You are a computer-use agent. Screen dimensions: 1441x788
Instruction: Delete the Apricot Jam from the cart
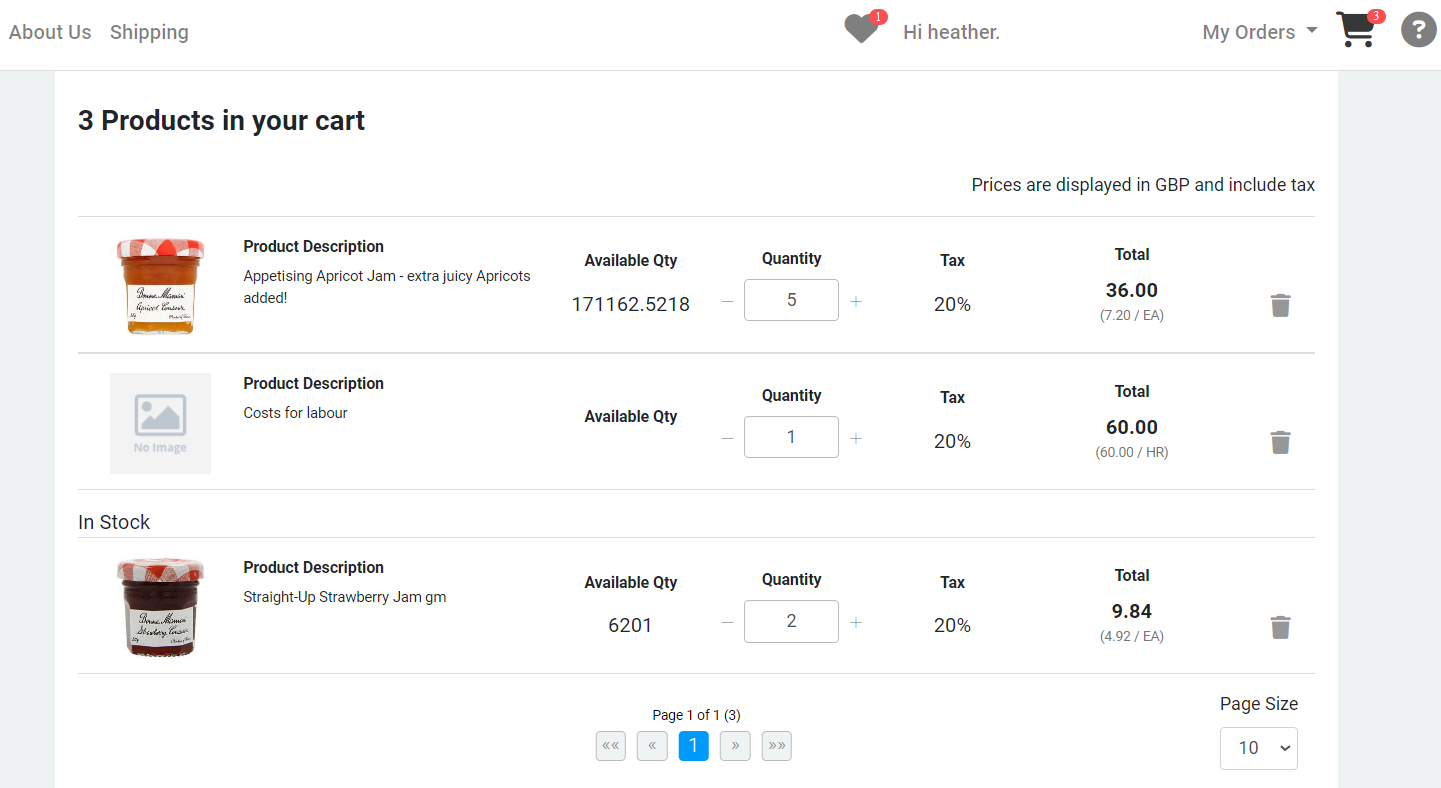click(x=1281, y=305)
